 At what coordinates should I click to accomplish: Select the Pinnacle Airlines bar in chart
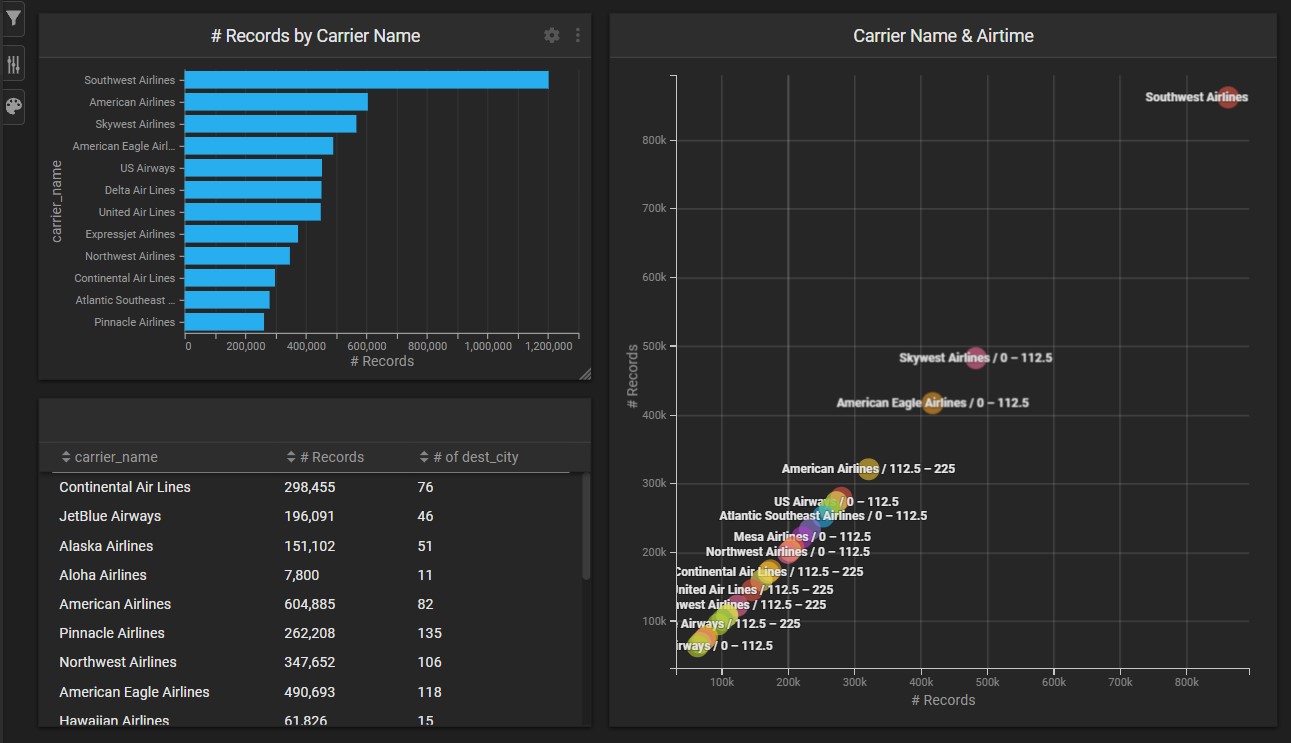click(224, 322)
